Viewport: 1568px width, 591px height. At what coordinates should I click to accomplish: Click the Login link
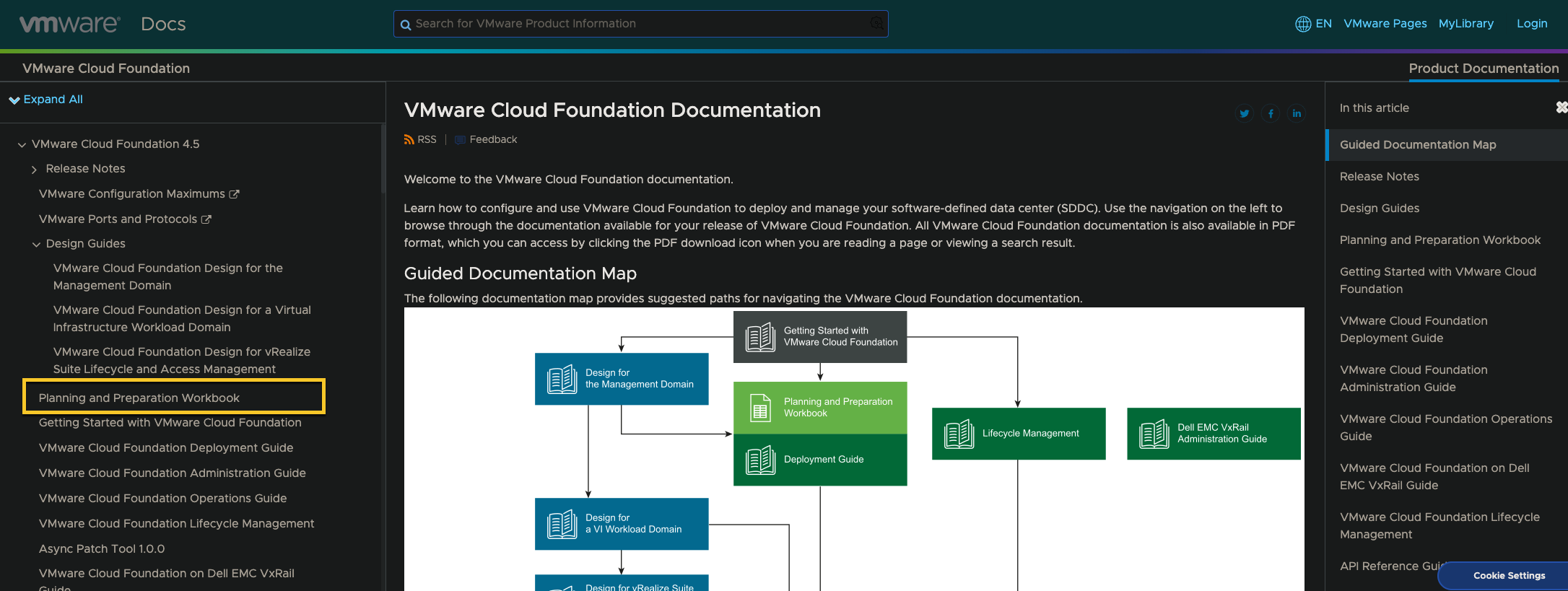click(x=1532, y=24)
